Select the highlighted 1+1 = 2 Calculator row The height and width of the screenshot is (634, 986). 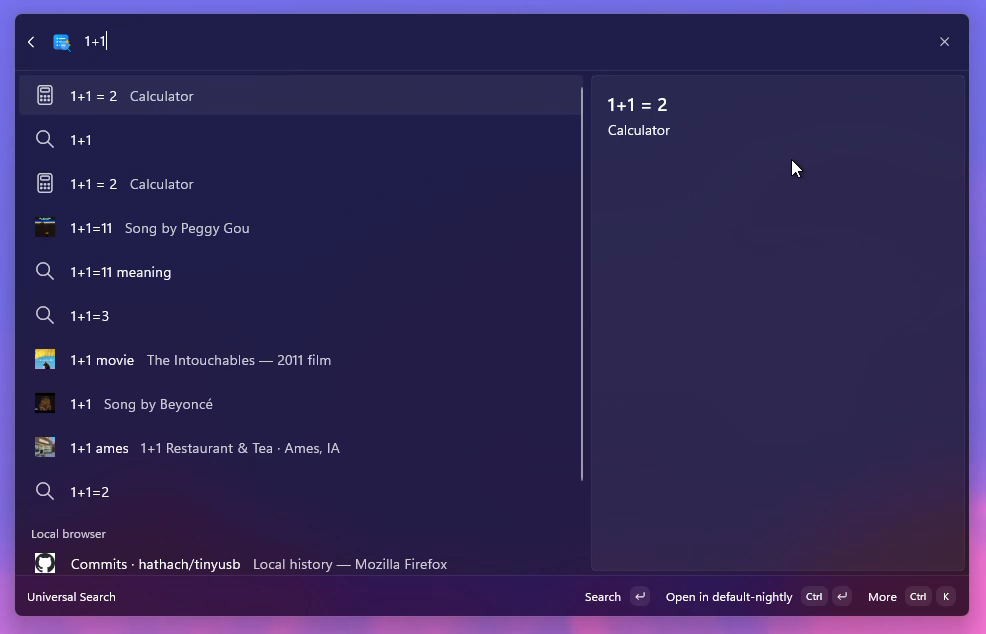(x=301, y=96)
